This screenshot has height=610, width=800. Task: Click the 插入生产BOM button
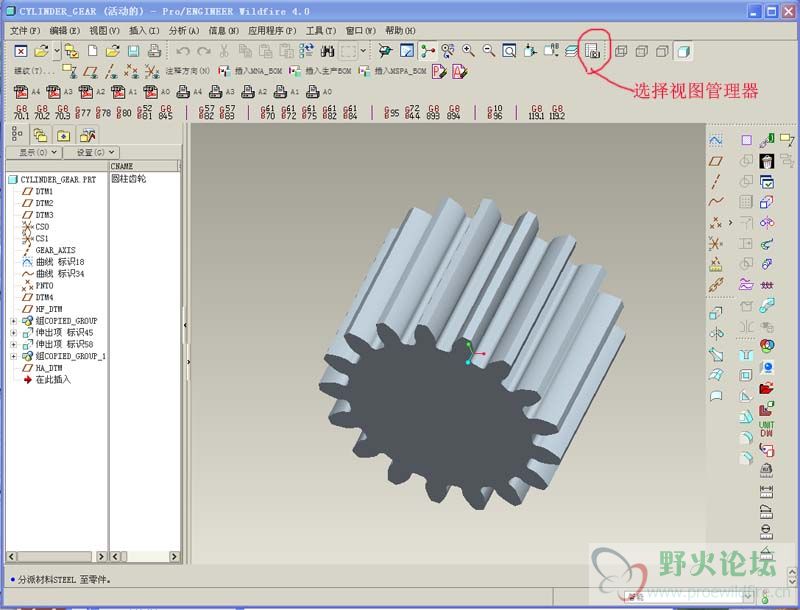point(320,71)
